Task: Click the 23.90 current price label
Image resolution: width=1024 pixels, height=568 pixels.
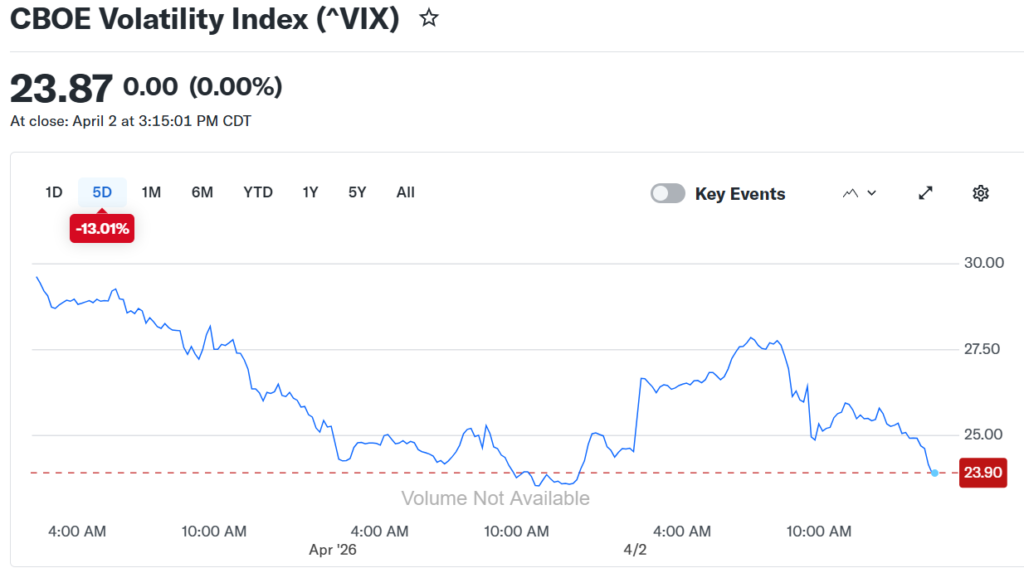Action: (x=982, y=473)
